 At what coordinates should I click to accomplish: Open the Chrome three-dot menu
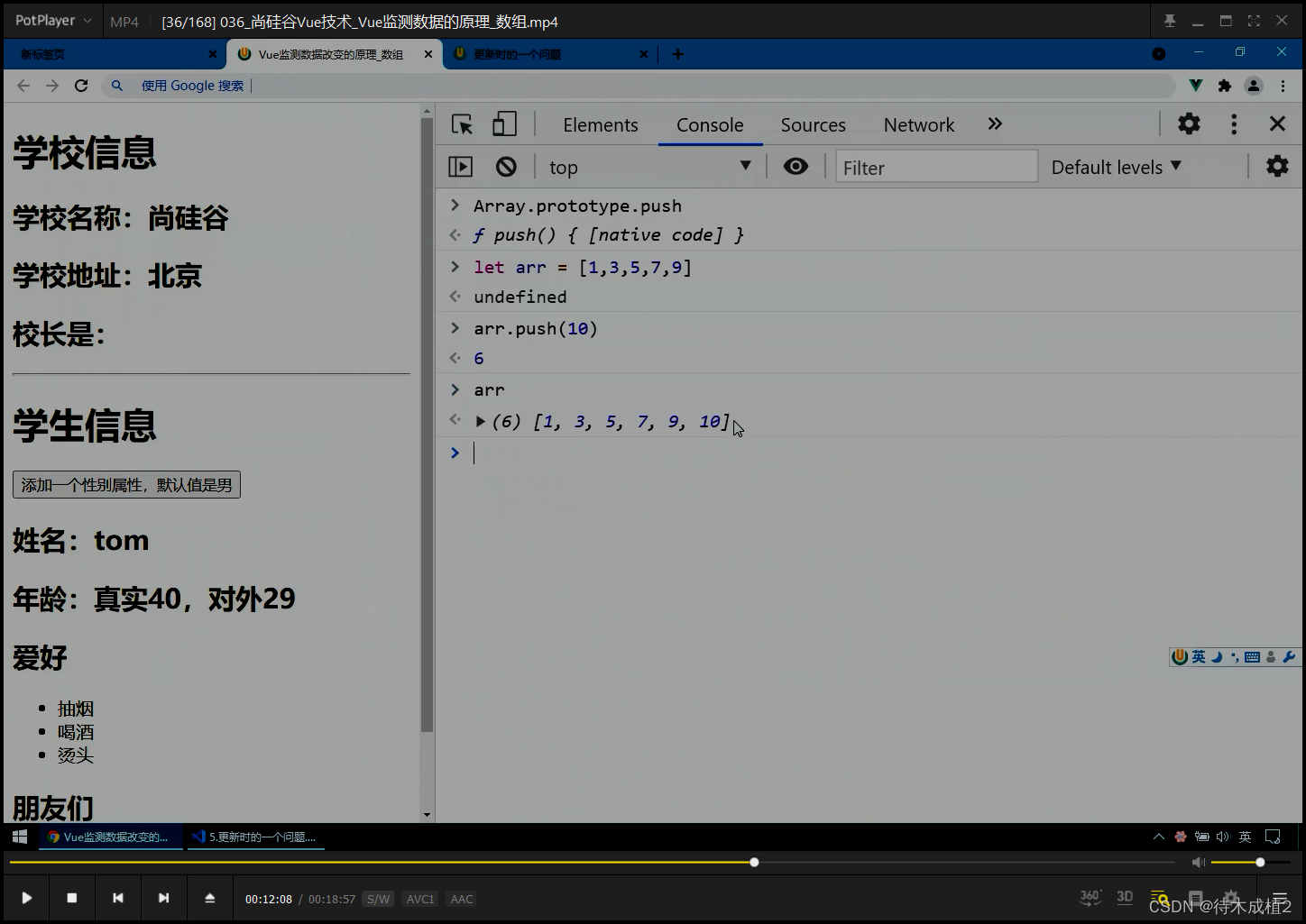tap(1283, 86)
